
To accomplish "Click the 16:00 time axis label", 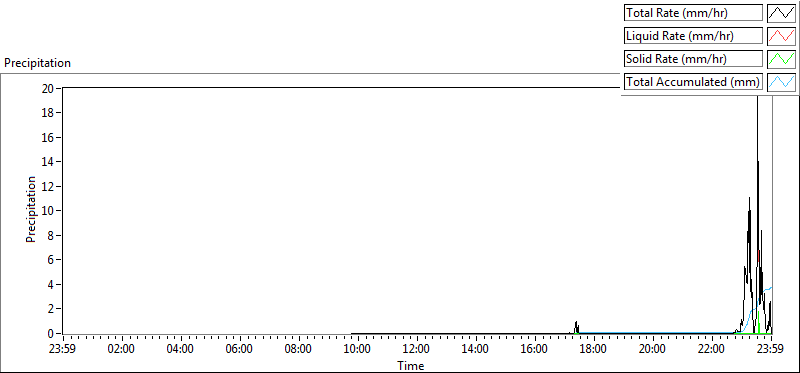I will click(535, 350).
